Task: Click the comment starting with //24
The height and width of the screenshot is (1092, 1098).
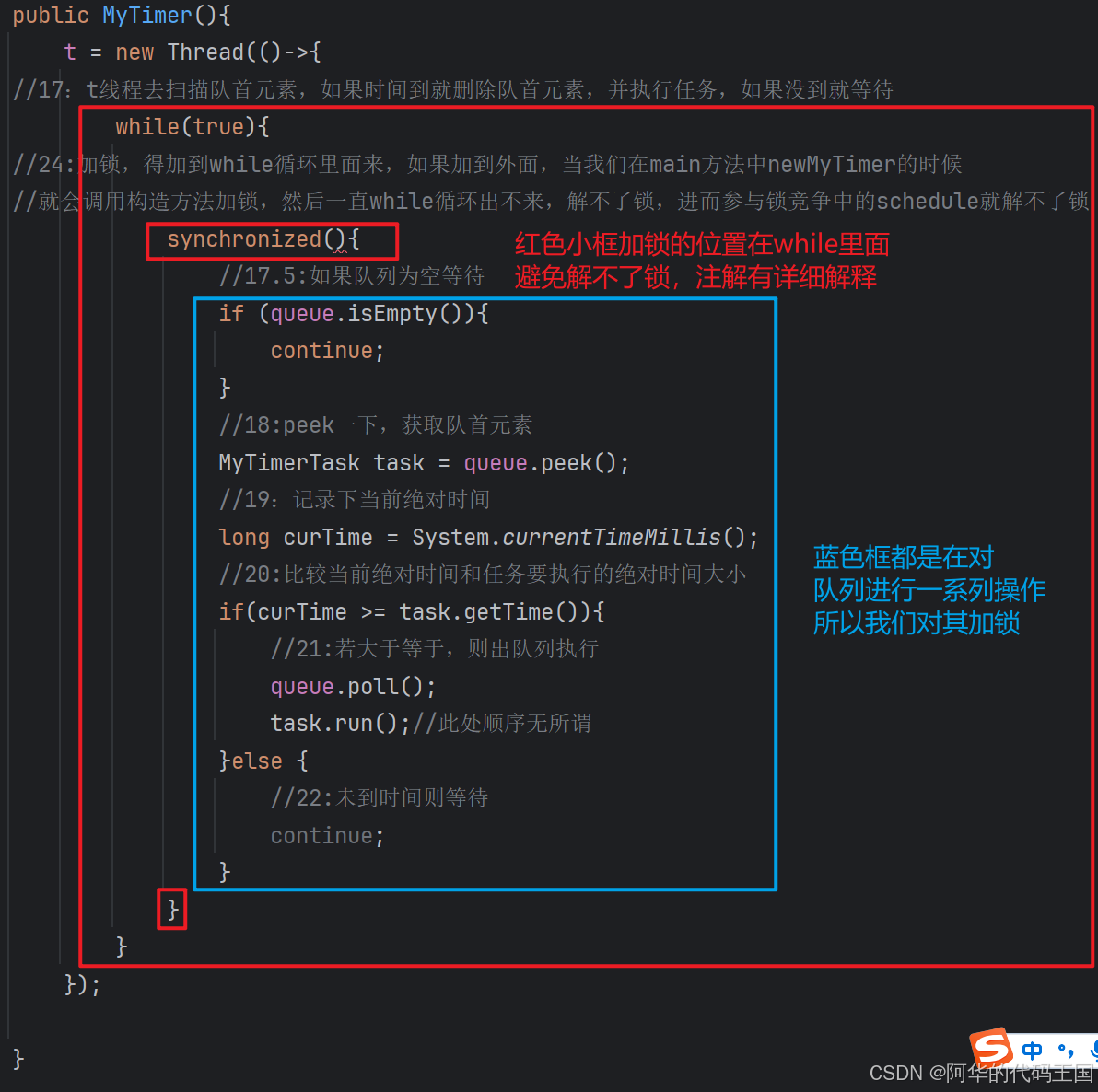Action: [x=487, y=165]
